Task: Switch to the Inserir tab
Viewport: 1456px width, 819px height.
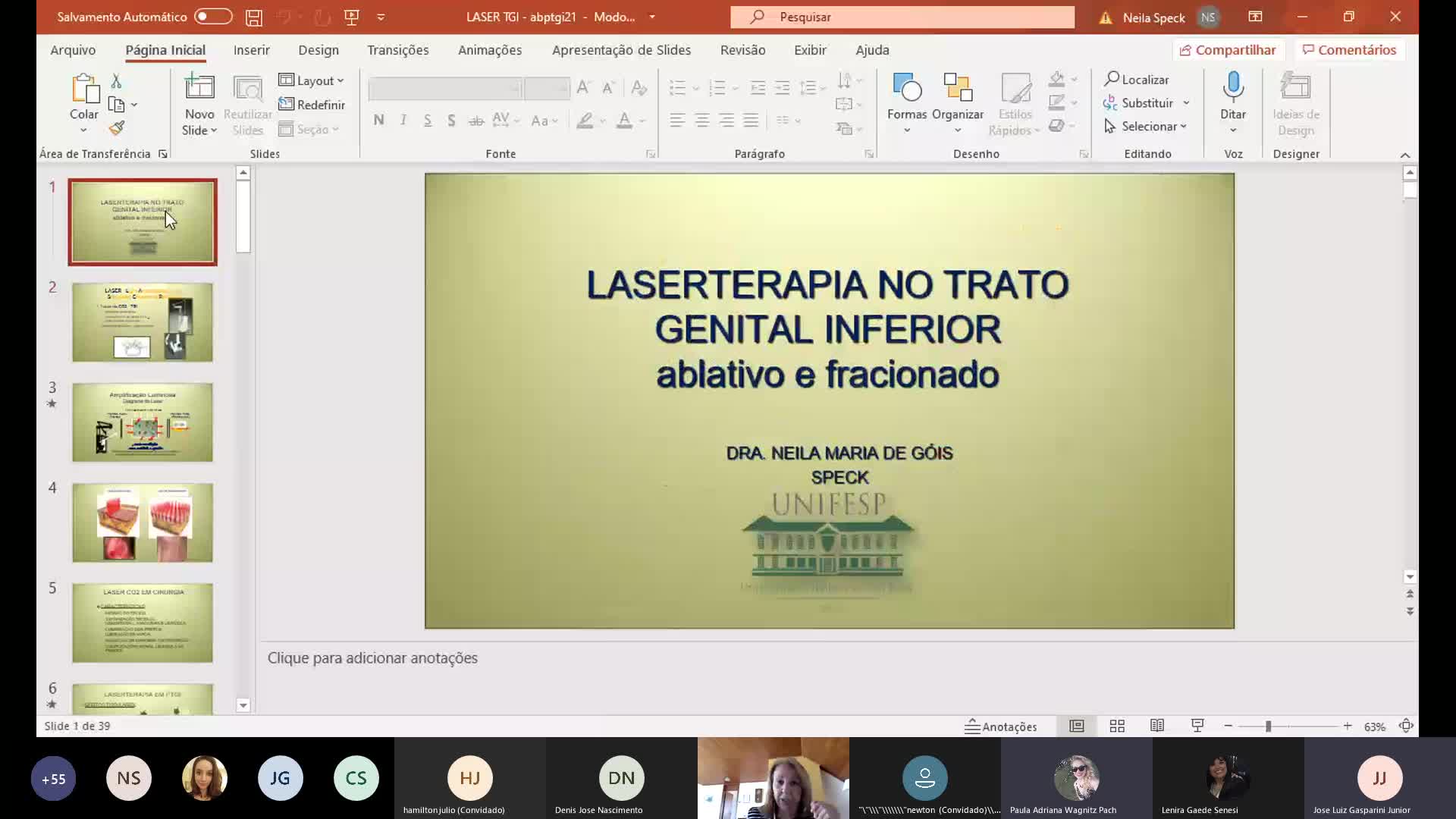Action: 252,50
